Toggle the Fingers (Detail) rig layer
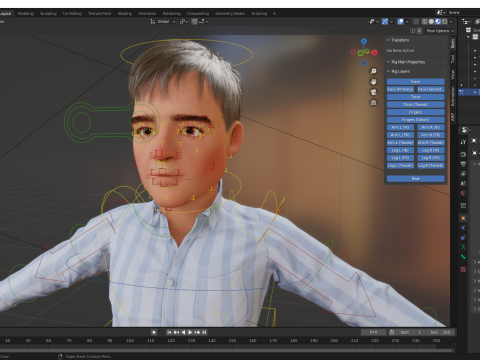This screenshot has width=480, height=360. pos(416,120)
